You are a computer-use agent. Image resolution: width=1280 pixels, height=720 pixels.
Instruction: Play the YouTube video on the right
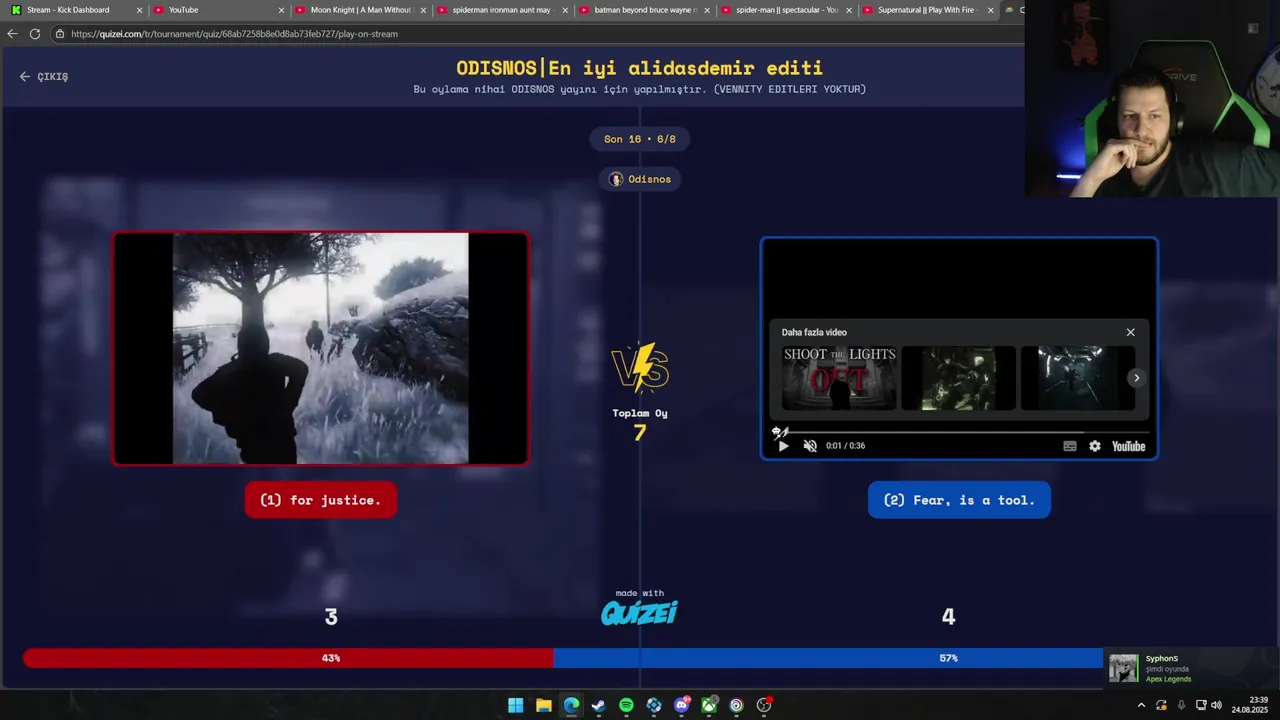tap(783, 446)
